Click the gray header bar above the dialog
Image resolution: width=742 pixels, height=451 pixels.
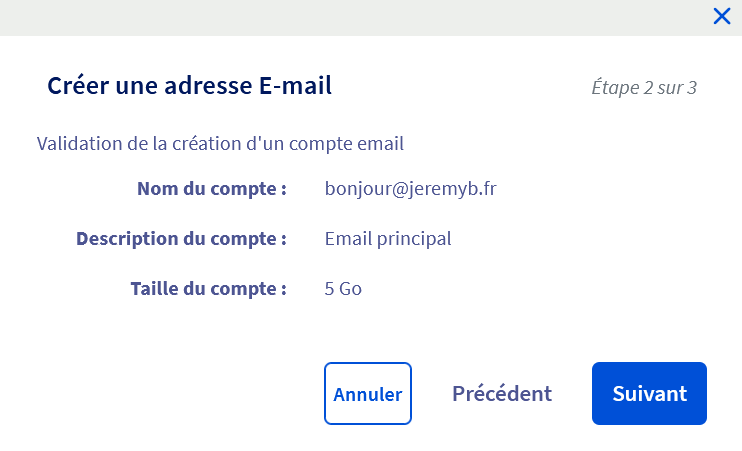point(350,17)
